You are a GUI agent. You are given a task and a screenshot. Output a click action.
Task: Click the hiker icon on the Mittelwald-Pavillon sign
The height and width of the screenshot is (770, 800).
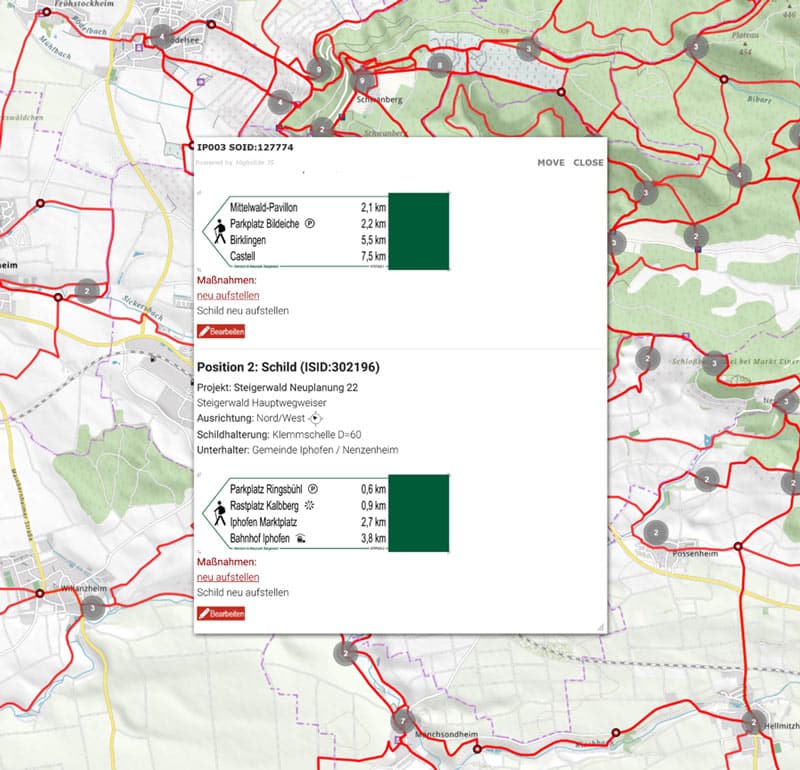click(x=218, y=231)
